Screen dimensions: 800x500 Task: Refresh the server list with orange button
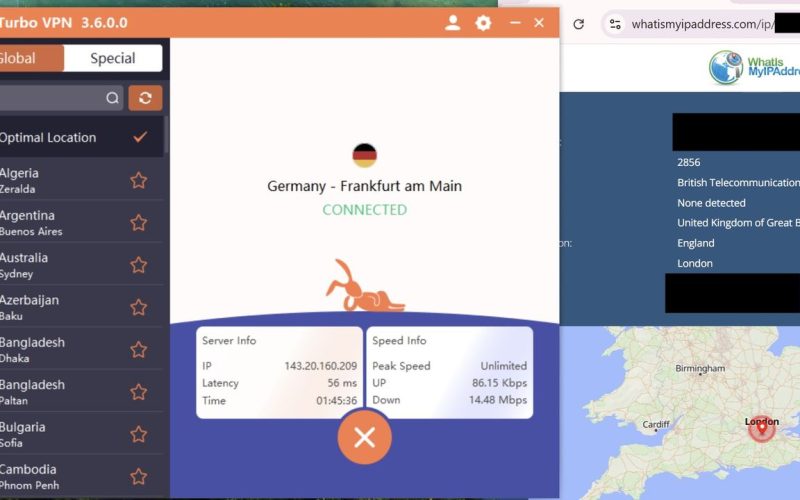click(x=145, y=97)
